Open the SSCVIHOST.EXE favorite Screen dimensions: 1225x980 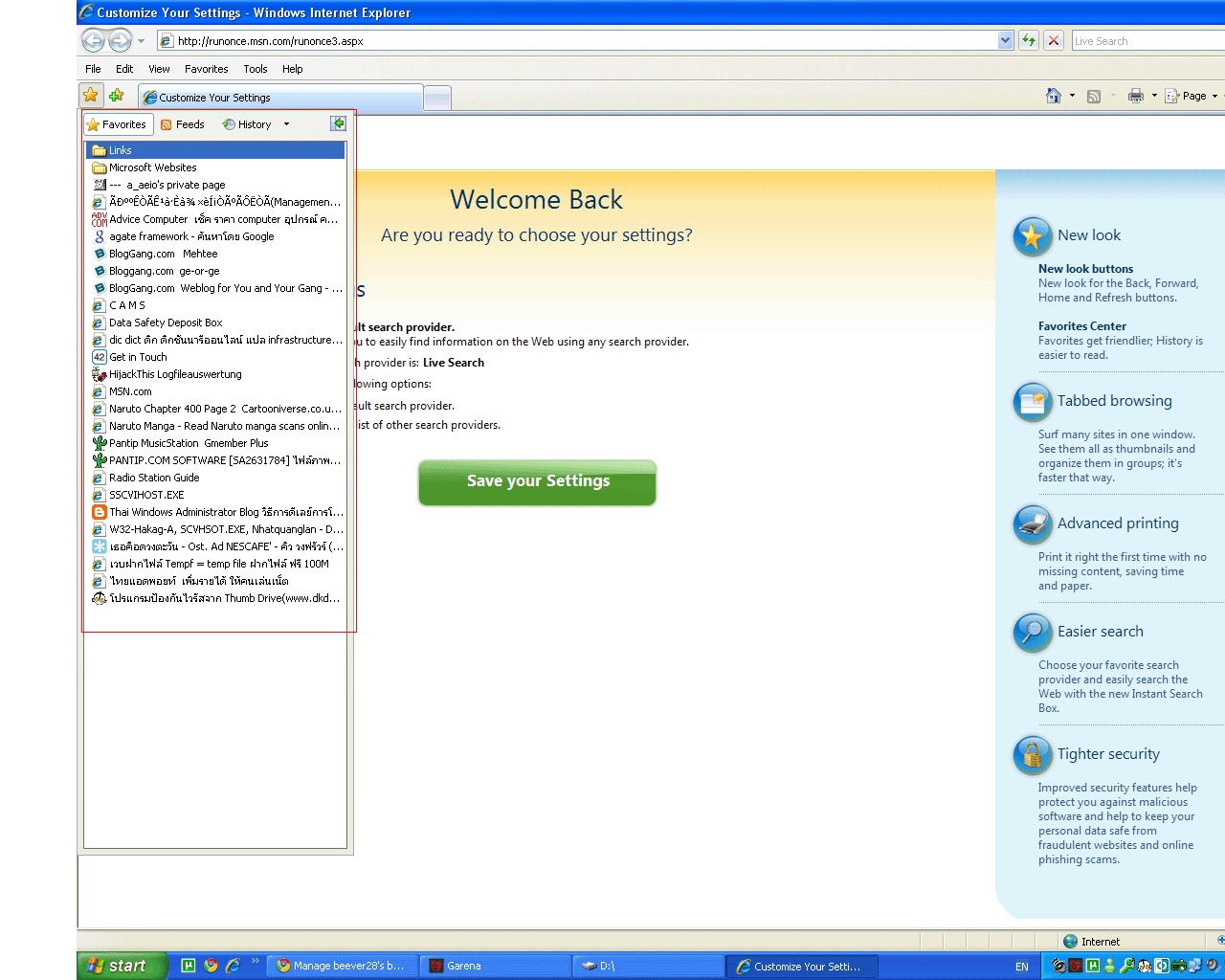pyautogui.click(x=215, y=495)
